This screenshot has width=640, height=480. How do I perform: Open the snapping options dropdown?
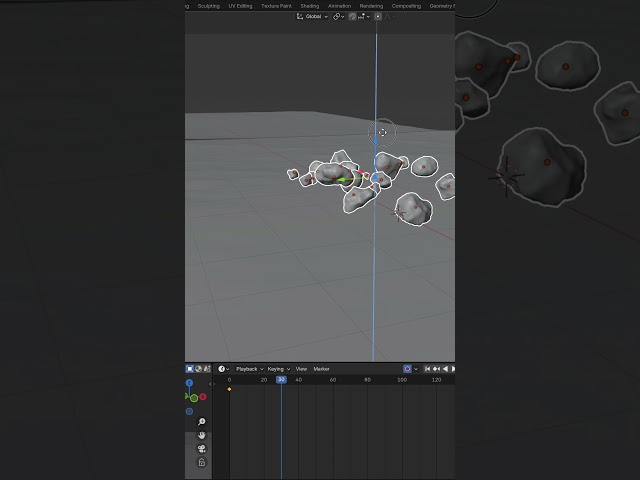point(364,16)
